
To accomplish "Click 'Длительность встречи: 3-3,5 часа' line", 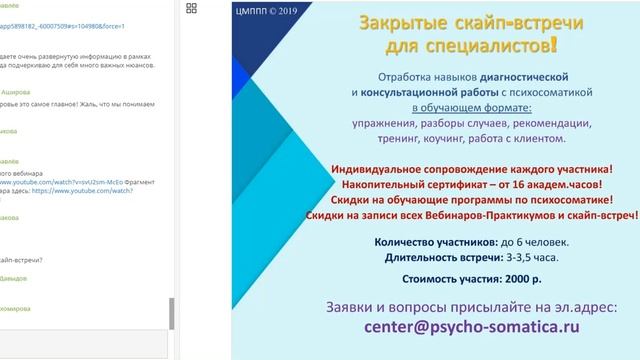I will (472, 258).
